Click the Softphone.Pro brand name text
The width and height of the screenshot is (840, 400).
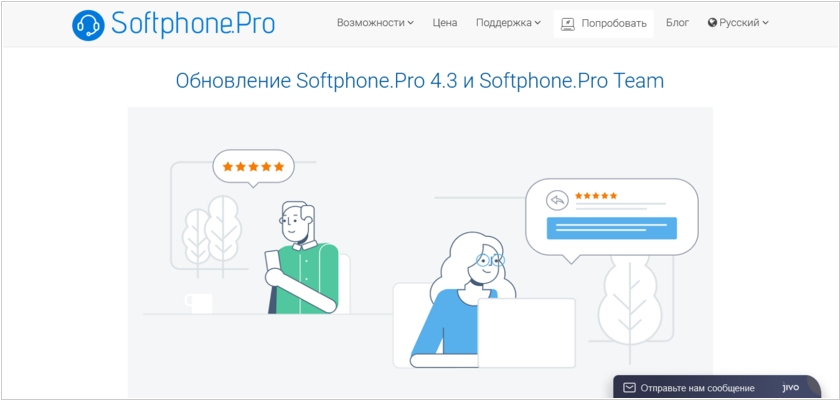[193, 24]
